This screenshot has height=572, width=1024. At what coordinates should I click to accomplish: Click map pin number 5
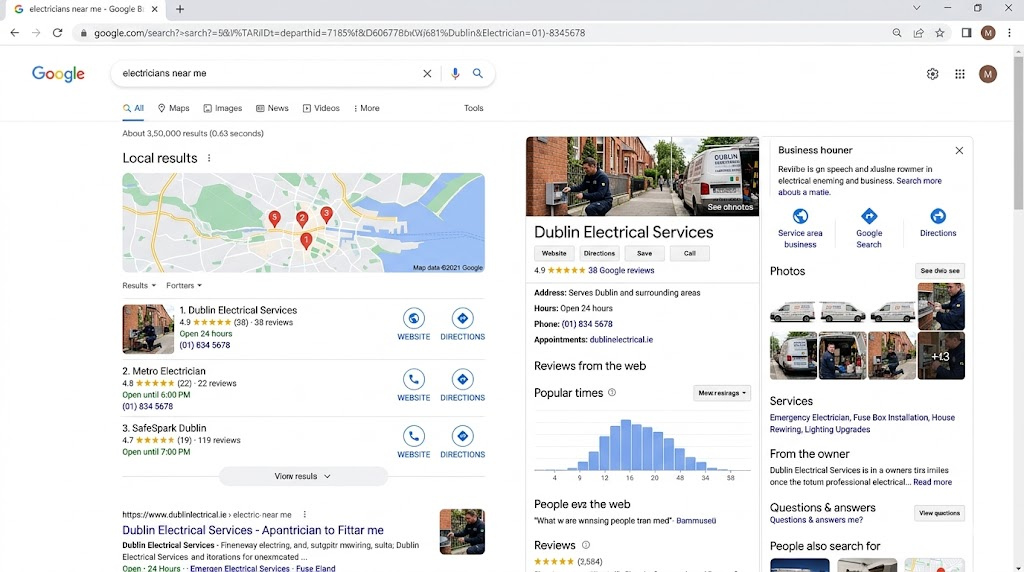click(x=275, y=219)
